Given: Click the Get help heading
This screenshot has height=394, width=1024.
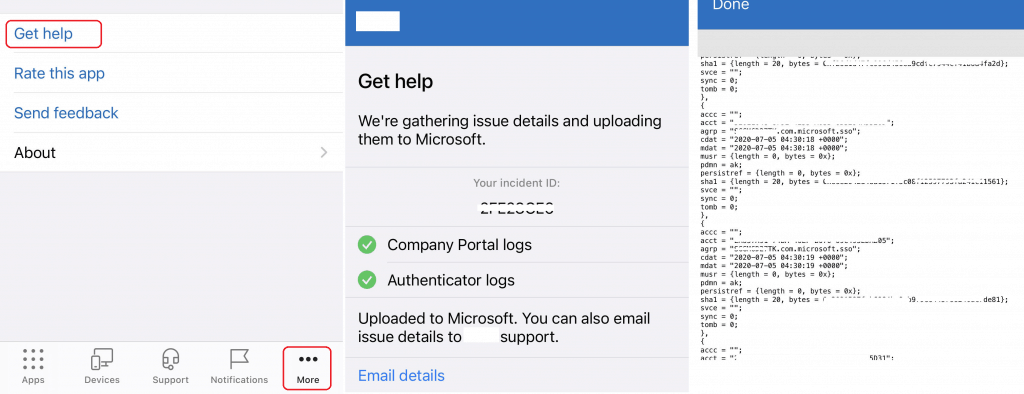Looking at the screenshot, I should pyautogui.click(x=395, y=82).
